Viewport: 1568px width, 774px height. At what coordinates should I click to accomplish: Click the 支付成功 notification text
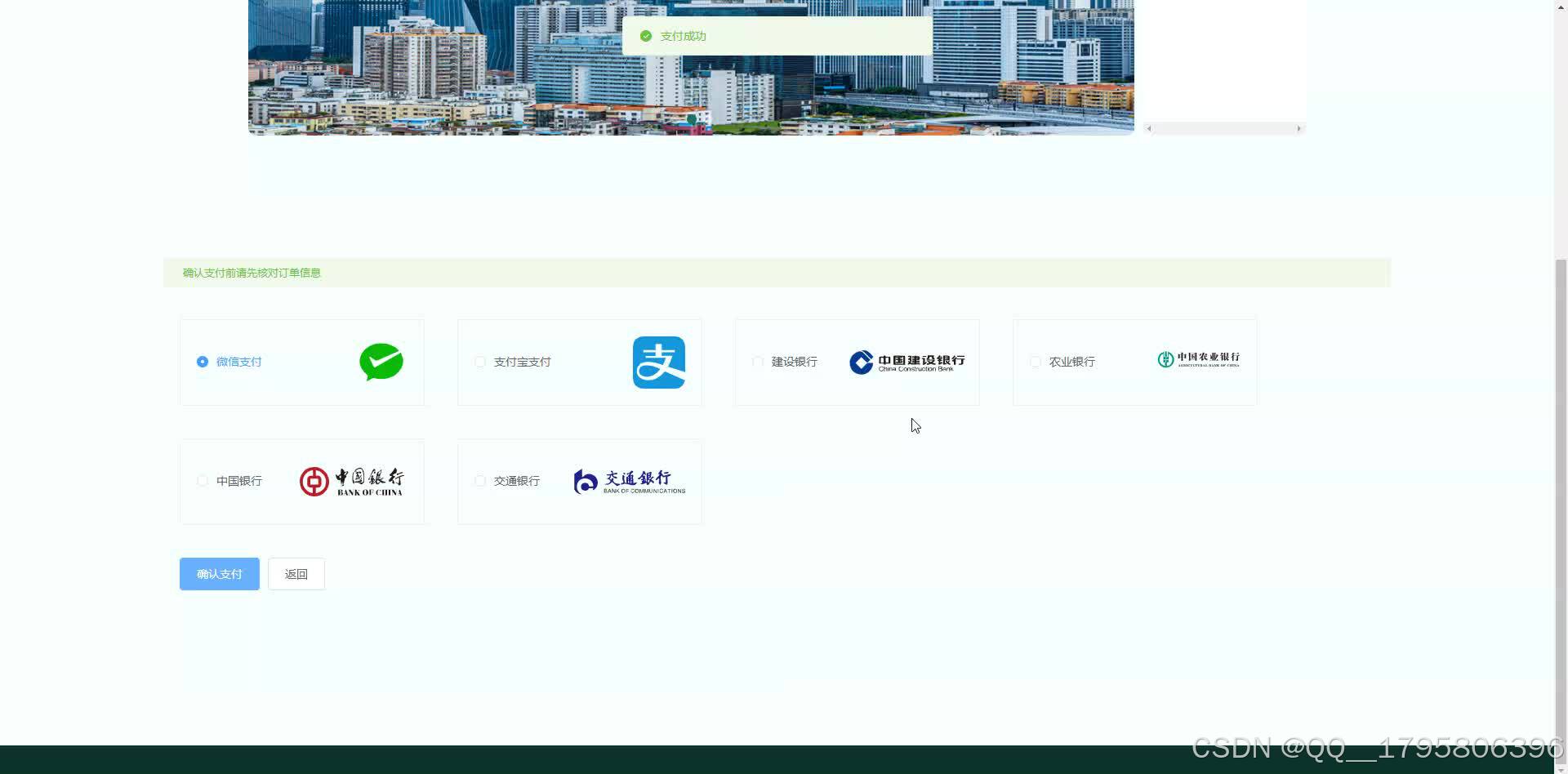point(683,36)
